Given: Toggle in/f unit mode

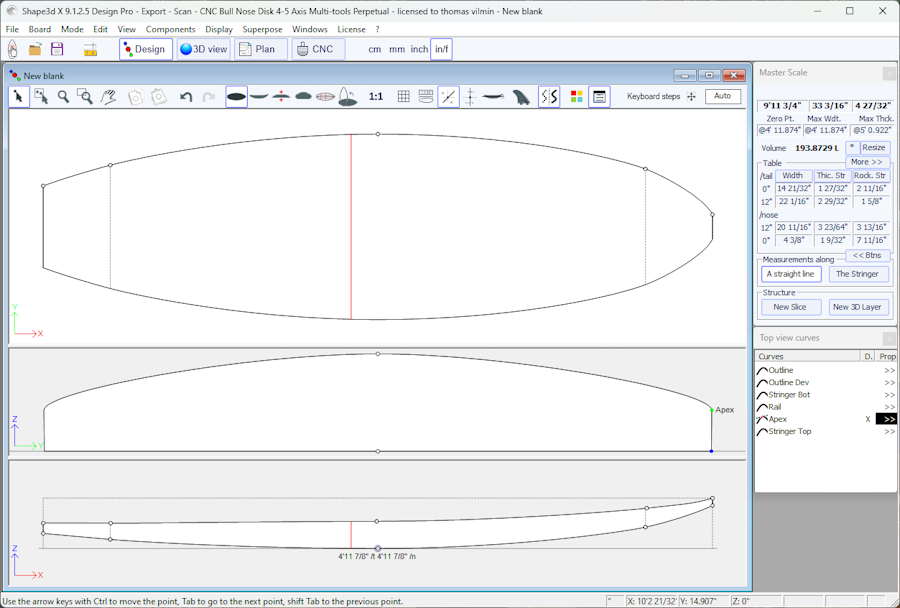Looking at the screenshot, I should click(x=441, y=49).
